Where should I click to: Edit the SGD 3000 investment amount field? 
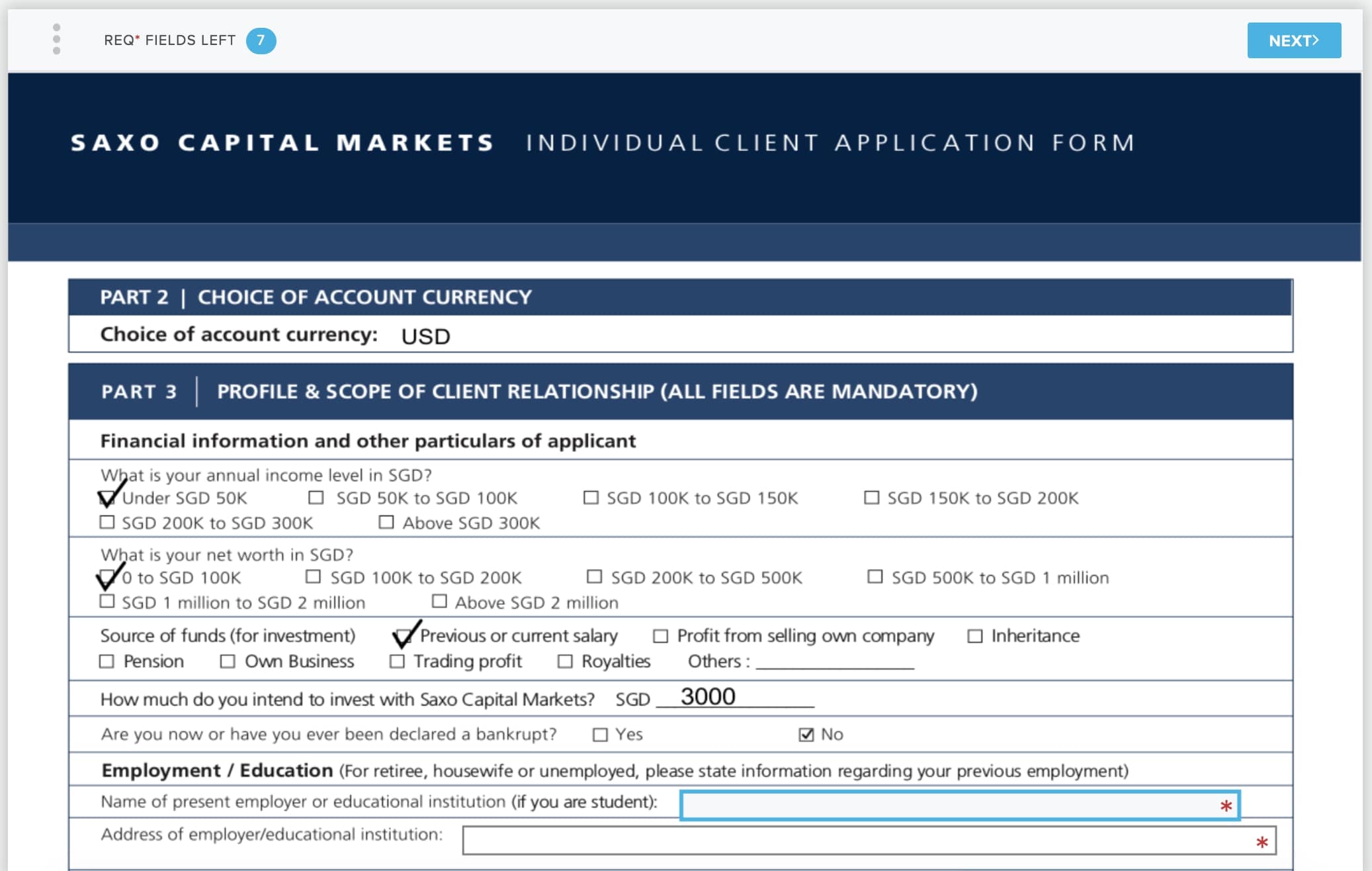pos(735,697)
